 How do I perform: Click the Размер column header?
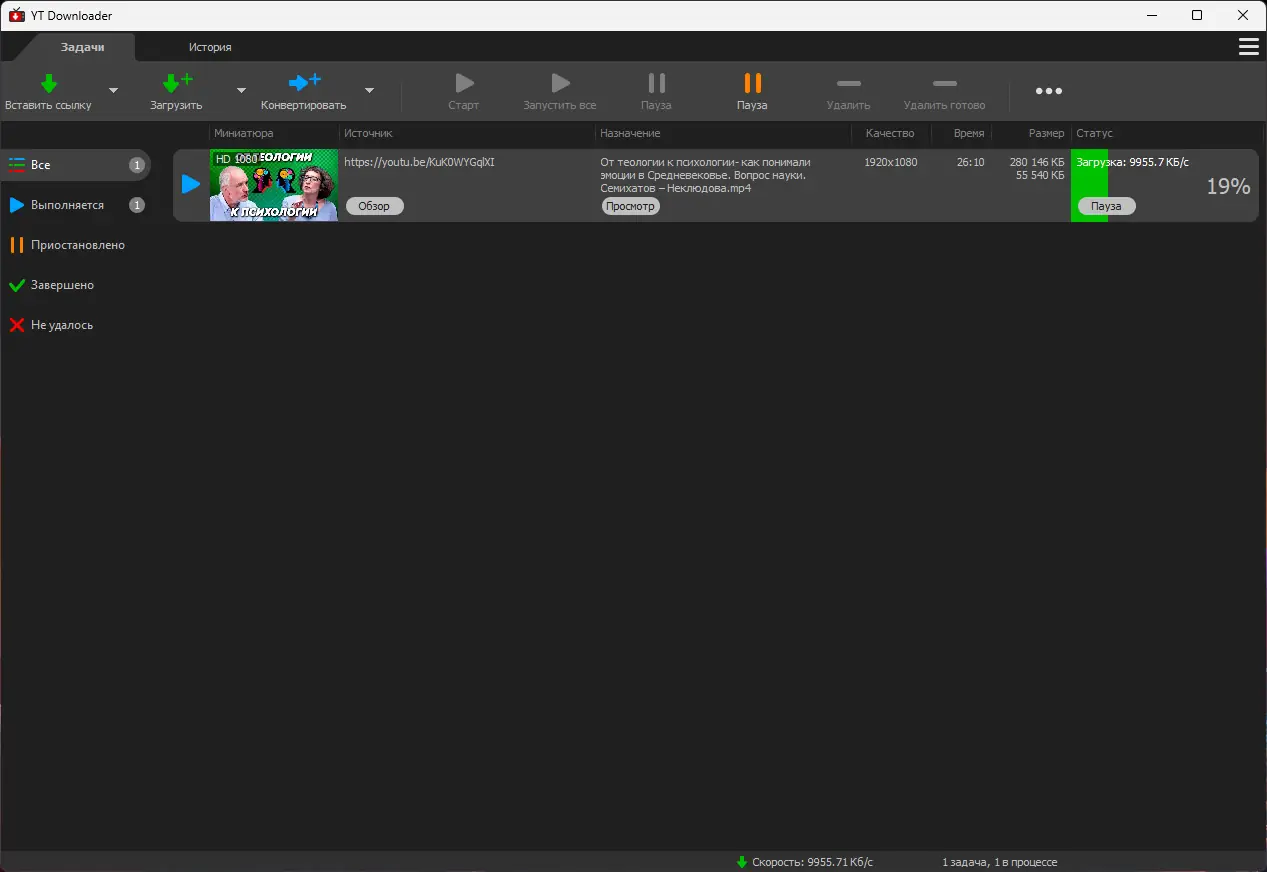coord(1047,133)
